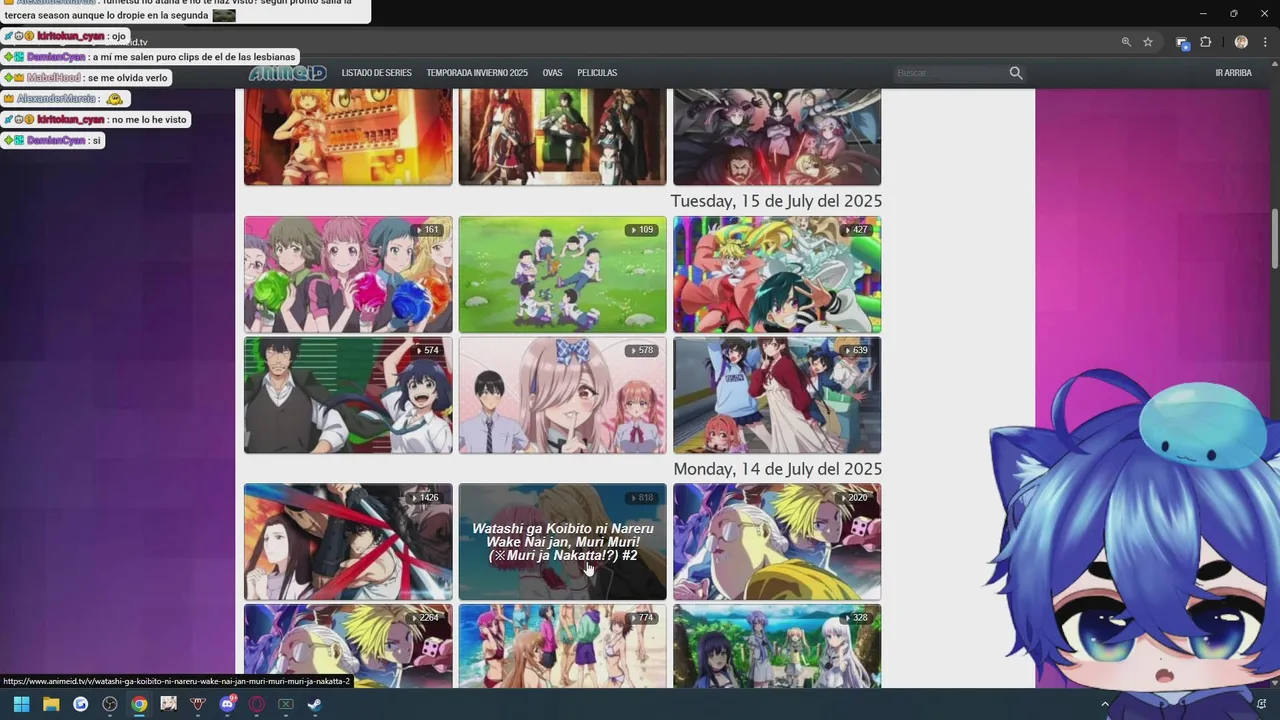Switch to Google Chrome in the taskbar

(x=139, y=704)
